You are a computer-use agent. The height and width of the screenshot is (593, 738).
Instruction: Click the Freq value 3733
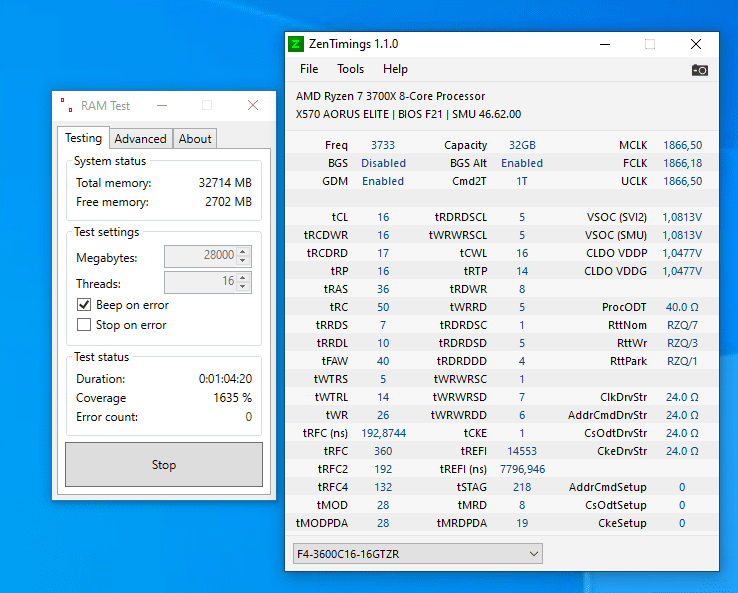[x=383, y=145]
